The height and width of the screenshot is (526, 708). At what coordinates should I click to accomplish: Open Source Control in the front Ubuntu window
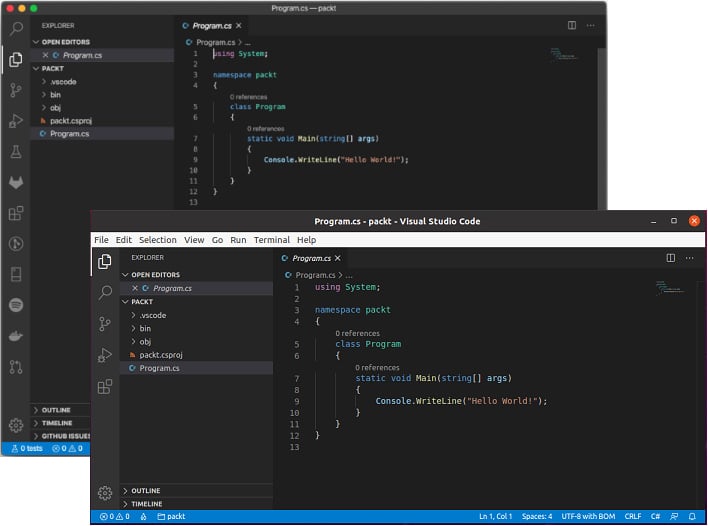coord(105,324)
